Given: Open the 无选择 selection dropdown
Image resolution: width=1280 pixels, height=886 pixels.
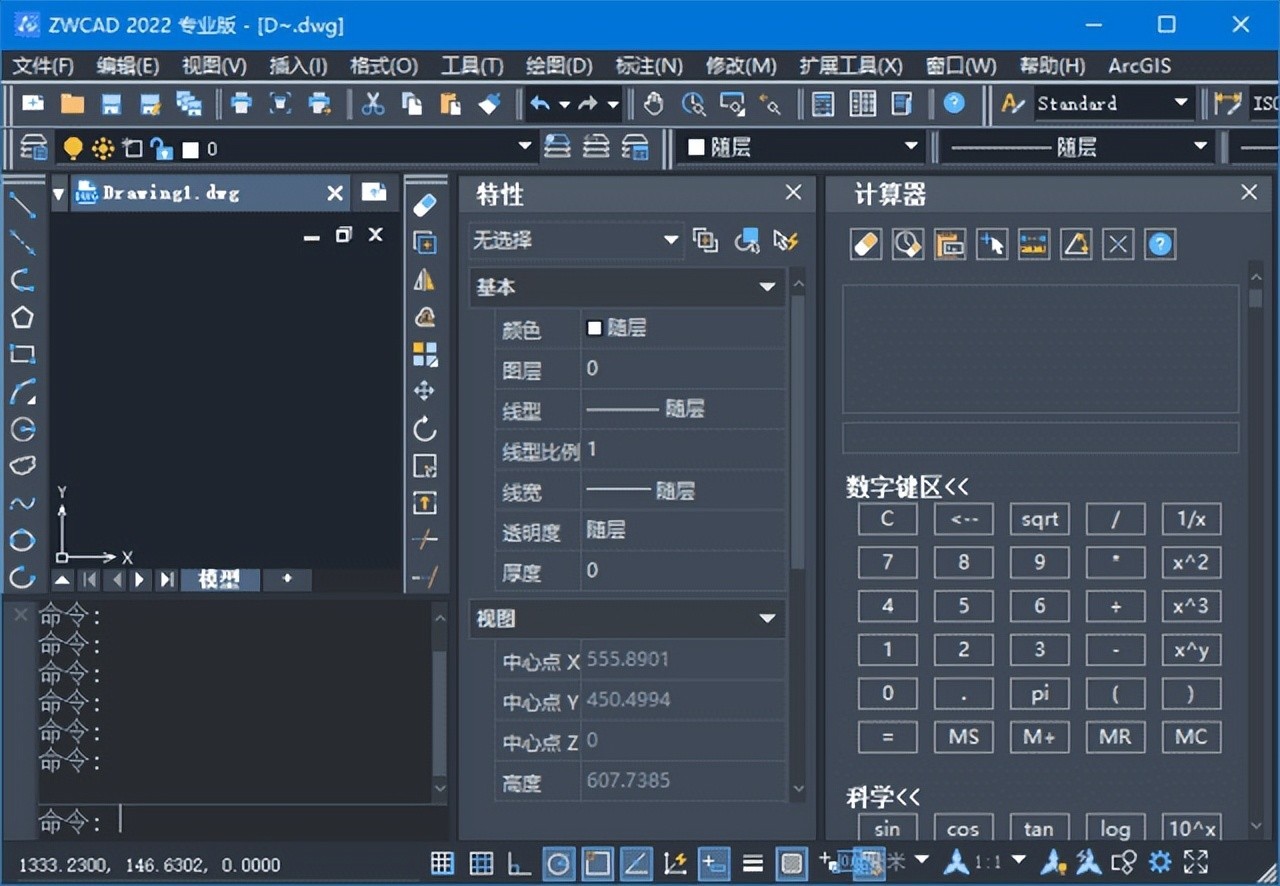Looking at the screenshot, I should coord(671,240).
